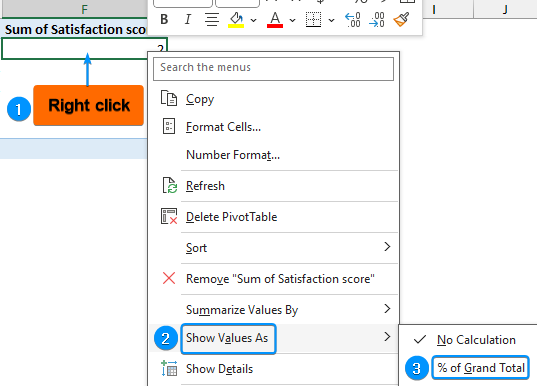This screenshot has width=537, height=386.
Task: Select the format painter brush icon
Action: point(401,20)
